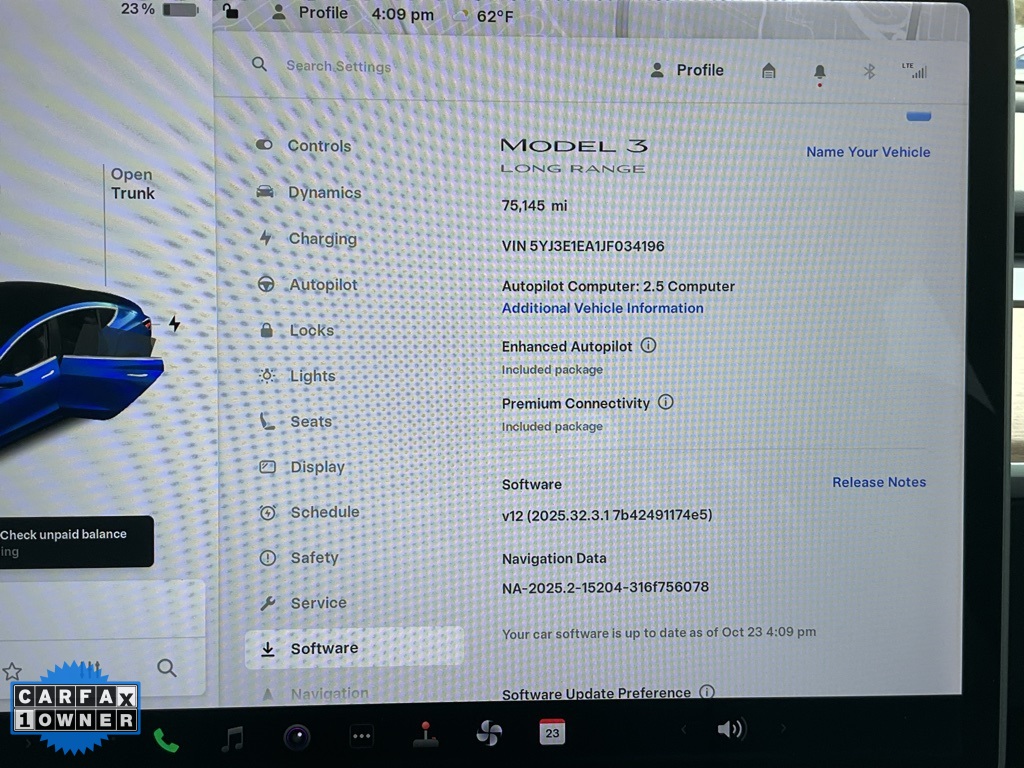Launch the dashcam camera app

click(x=297, y=737)
